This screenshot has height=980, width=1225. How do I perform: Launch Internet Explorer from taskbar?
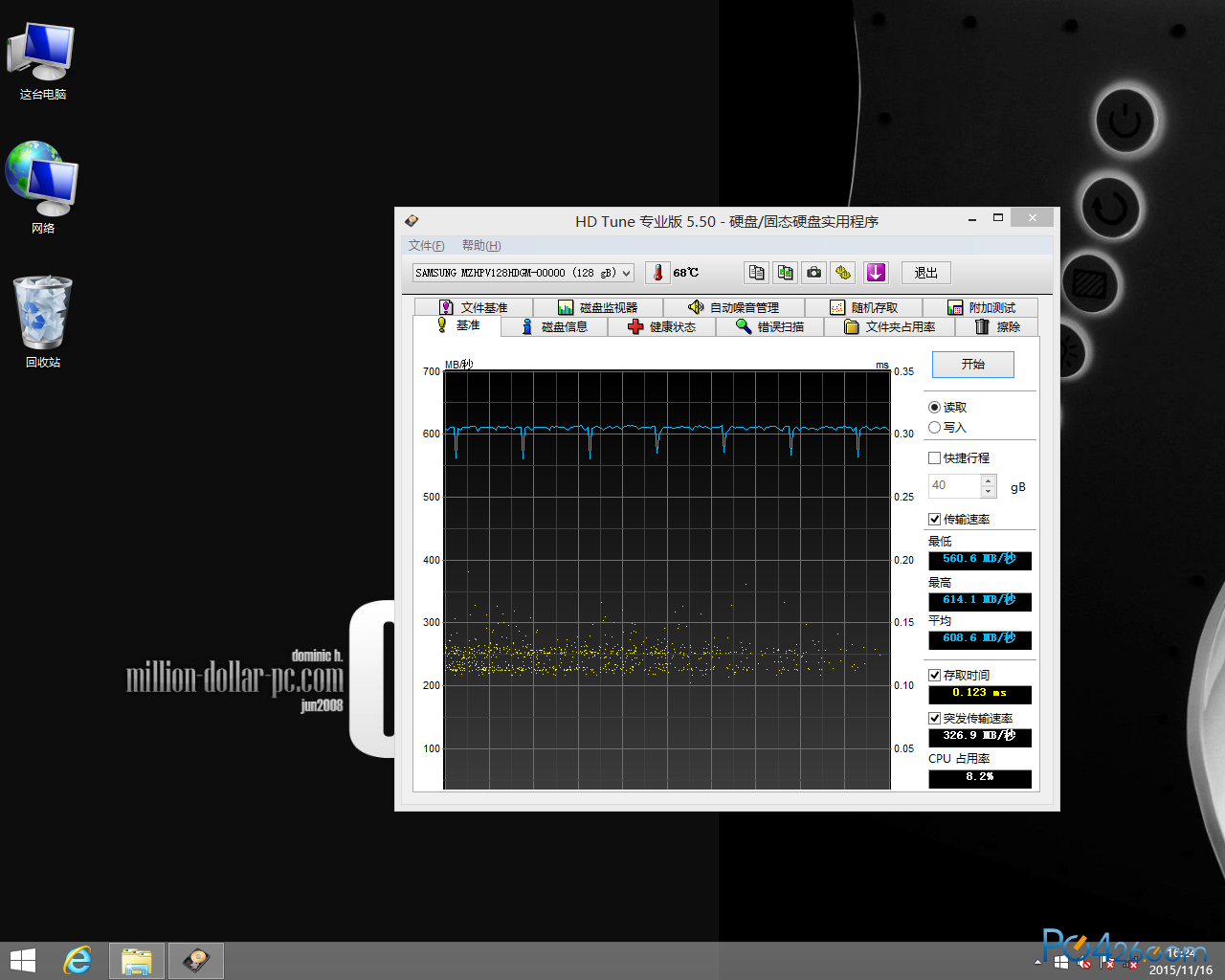(x=78, y=961)
